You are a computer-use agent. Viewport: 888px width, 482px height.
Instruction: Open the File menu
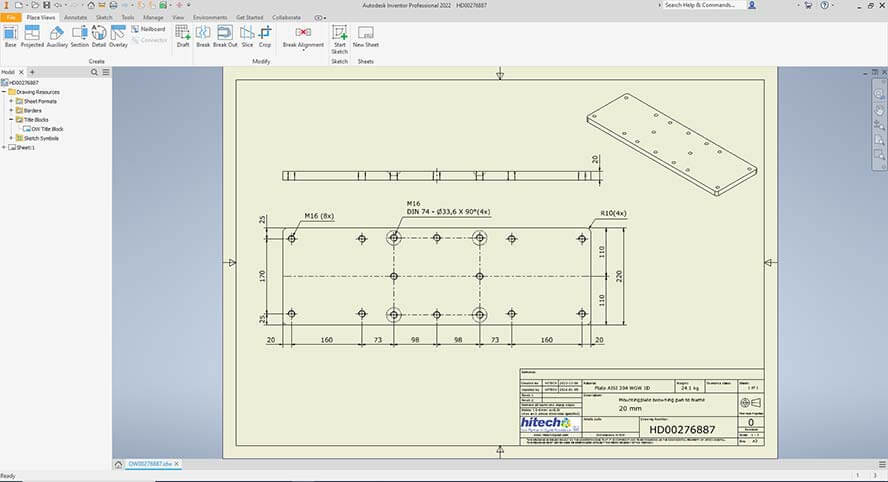10,17
